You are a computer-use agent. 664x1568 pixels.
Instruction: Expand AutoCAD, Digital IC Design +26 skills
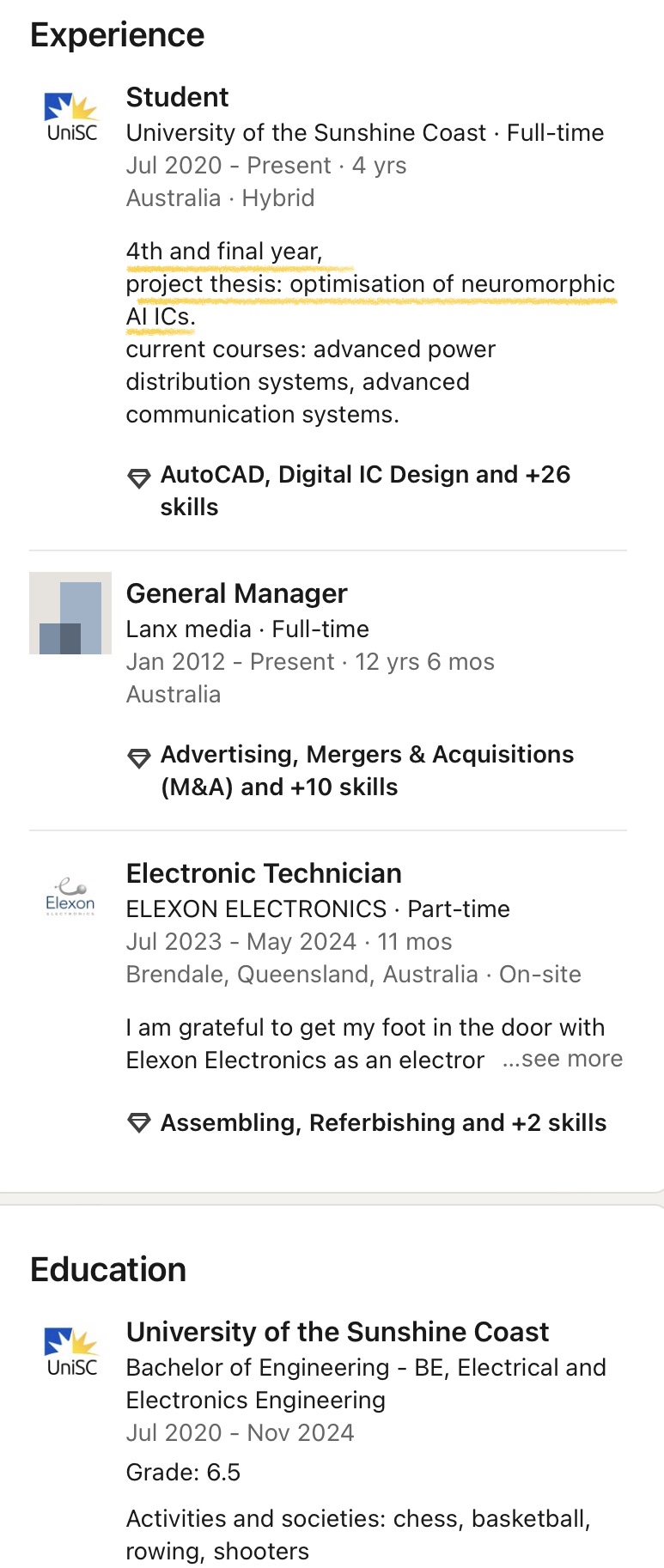(365, 490)
